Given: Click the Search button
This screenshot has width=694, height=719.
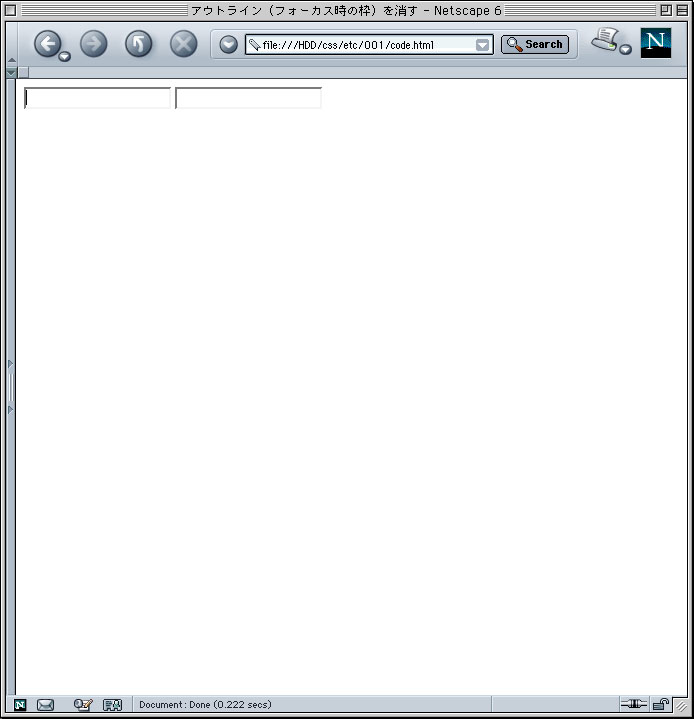Looking at the screenshot, I should (x=535, y=44).
